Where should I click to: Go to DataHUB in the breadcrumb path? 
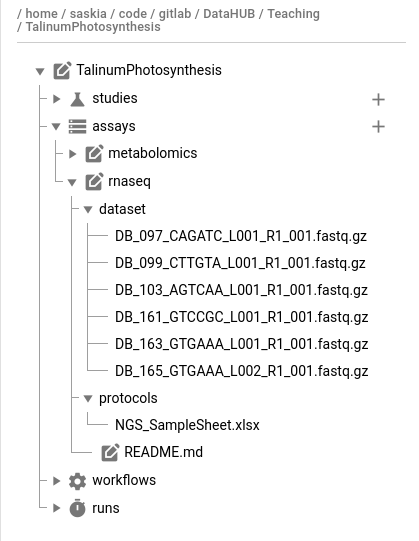pyautogui.click(x=229, y=14)
